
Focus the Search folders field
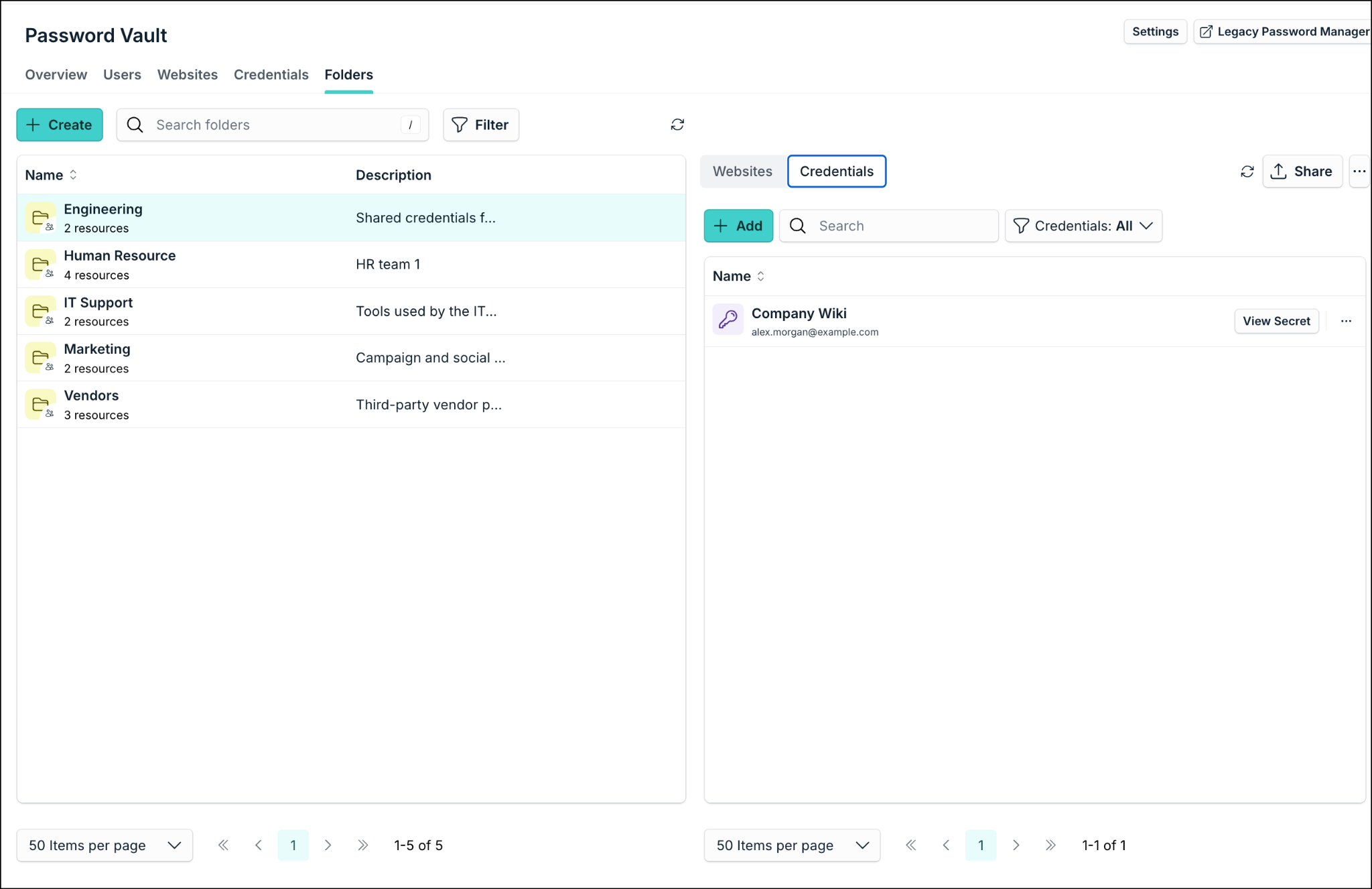[273, 125]
